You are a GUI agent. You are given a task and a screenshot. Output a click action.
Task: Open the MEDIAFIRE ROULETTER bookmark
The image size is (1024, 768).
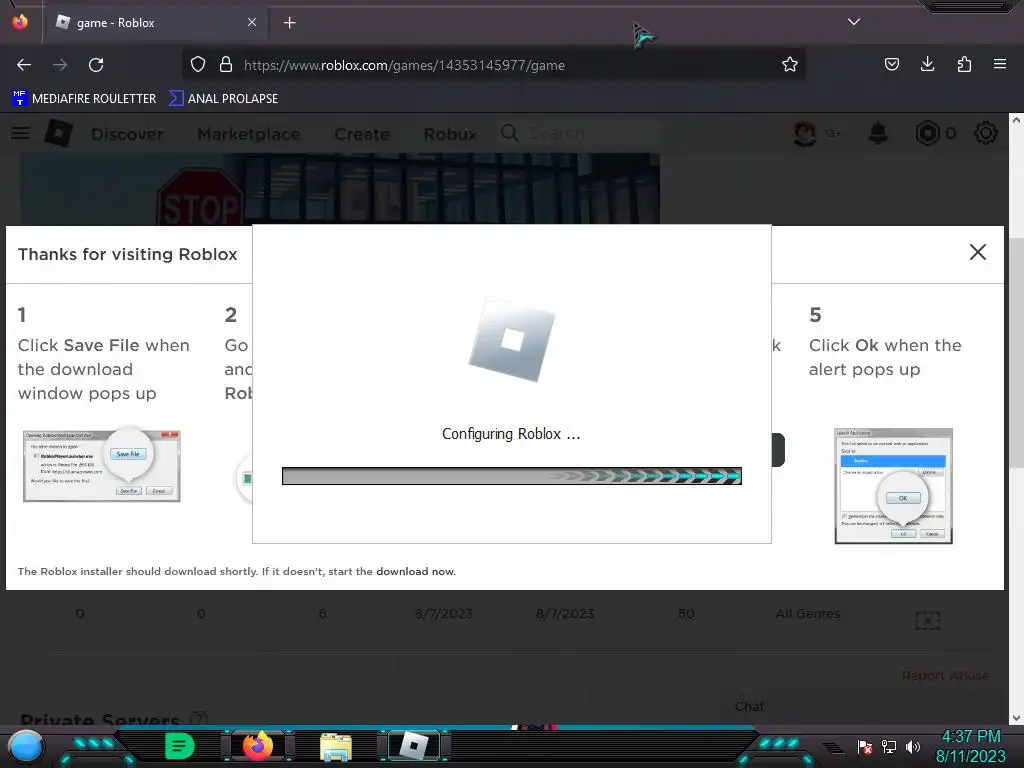click(x=84, y=99)
